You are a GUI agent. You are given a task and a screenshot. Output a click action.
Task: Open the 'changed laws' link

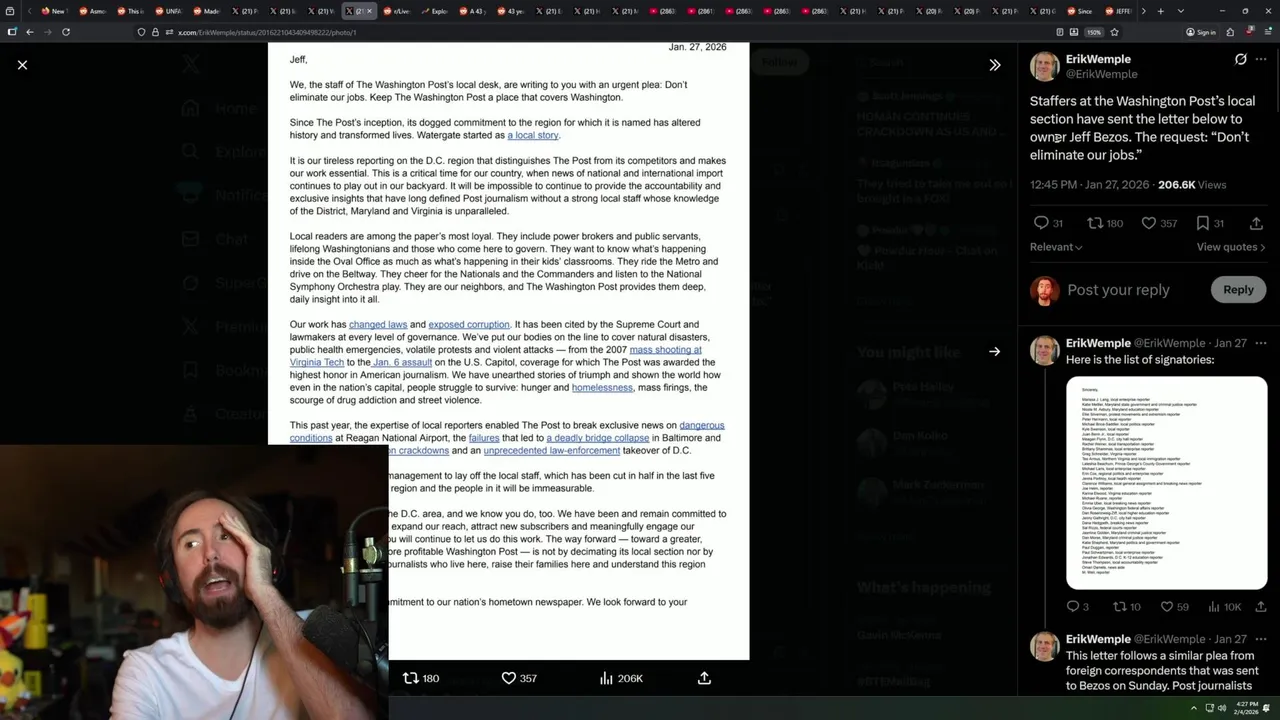point(378,324)
